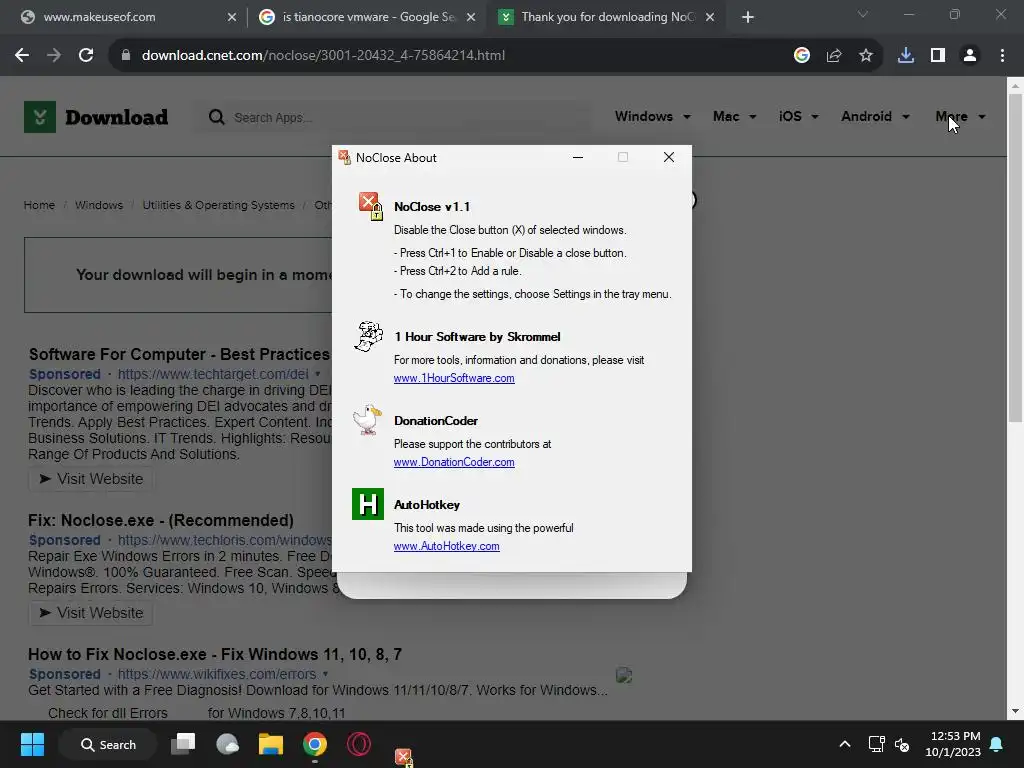Click Visit Website under Fix Noclose.exe ad

point(91,613)
